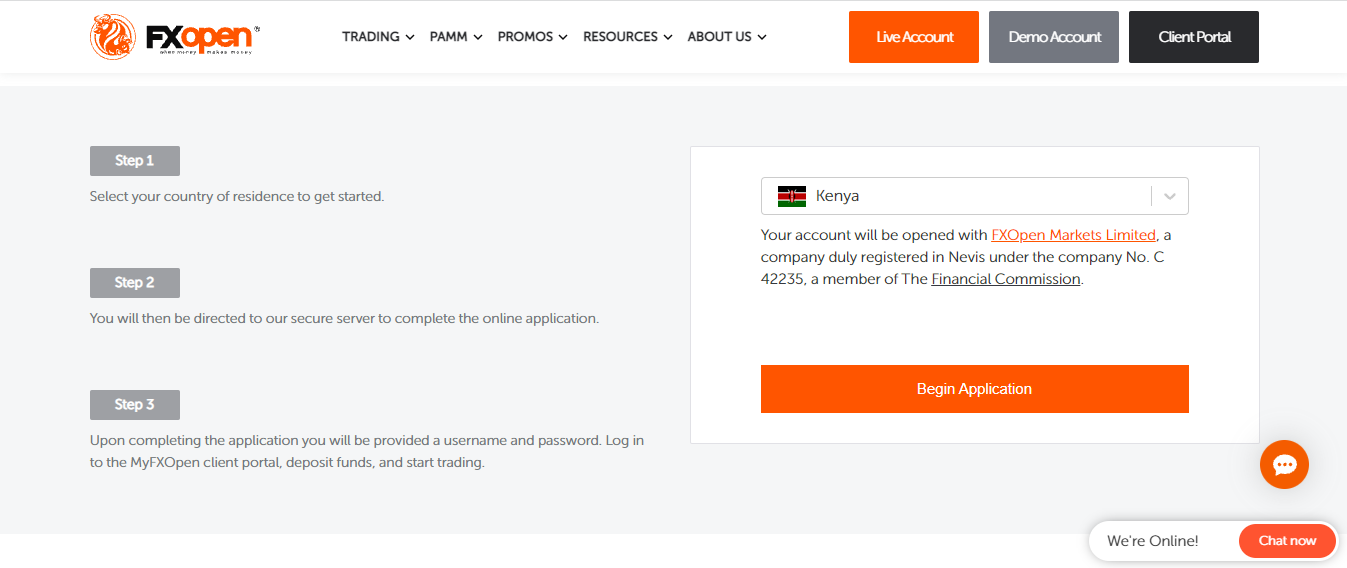Expand the country dropdown chevron
Image resolution: width=1347 pixels, height=568 pixels.
click(1170, 196)
